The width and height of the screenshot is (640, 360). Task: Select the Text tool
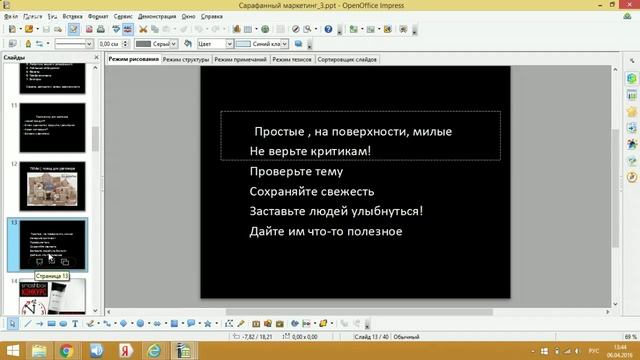pyautogui.click(x=75, y=324)
